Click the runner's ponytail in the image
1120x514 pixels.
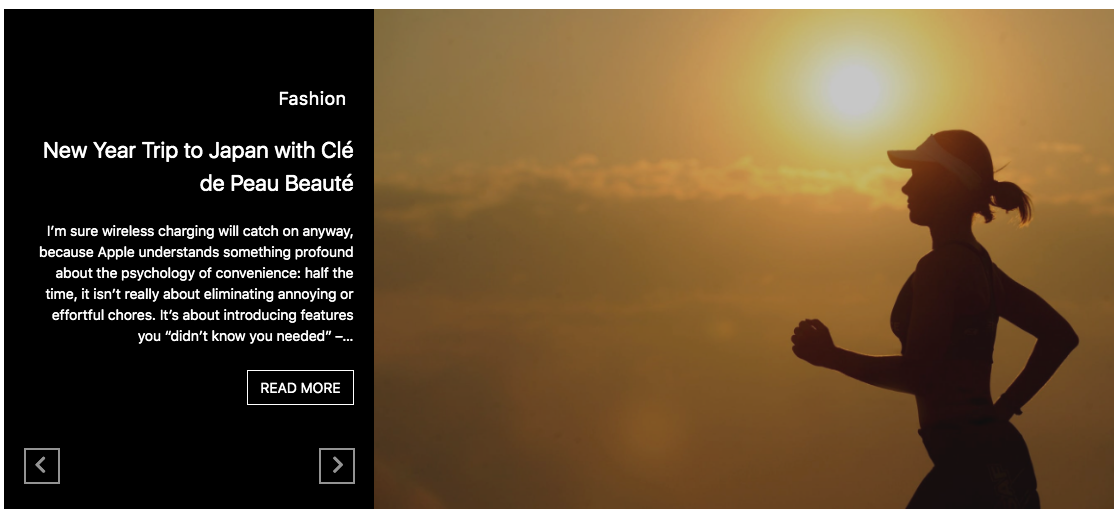1013,199
